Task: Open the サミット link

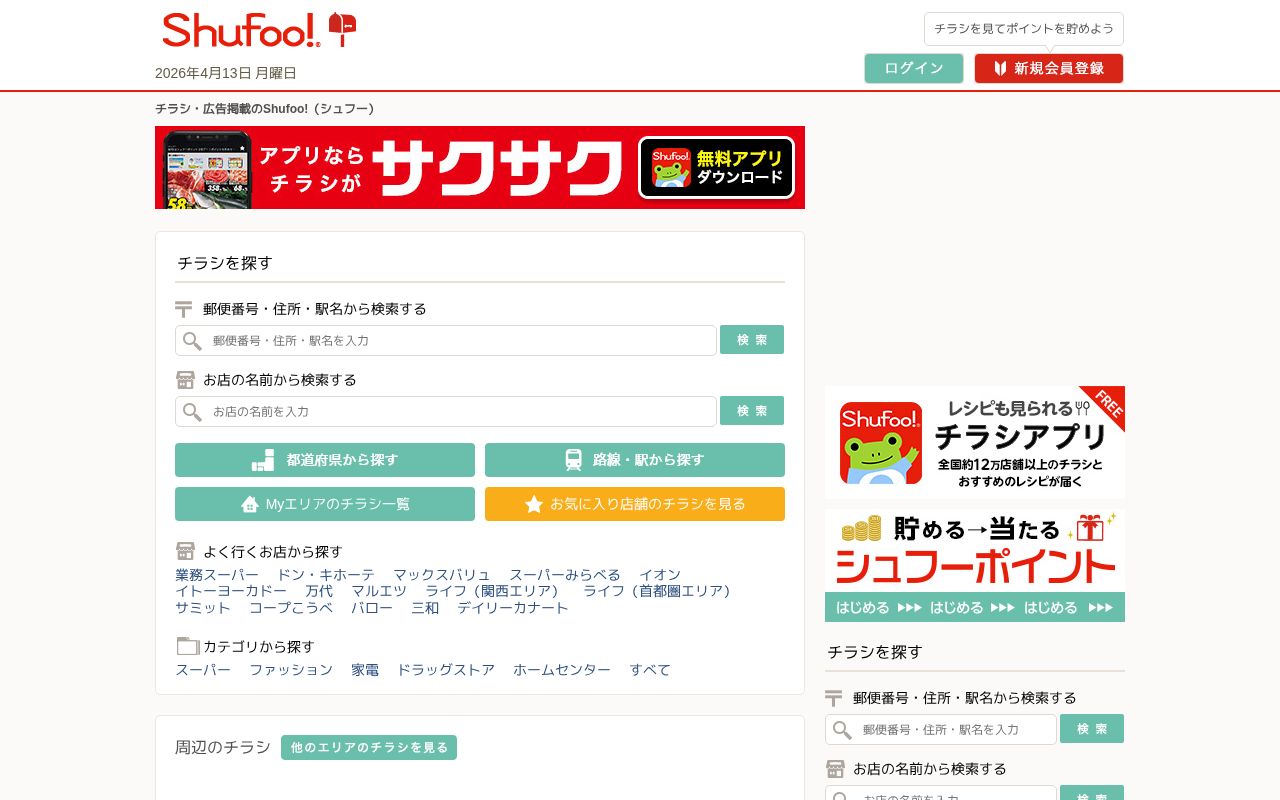Action: tap(203, 608)
